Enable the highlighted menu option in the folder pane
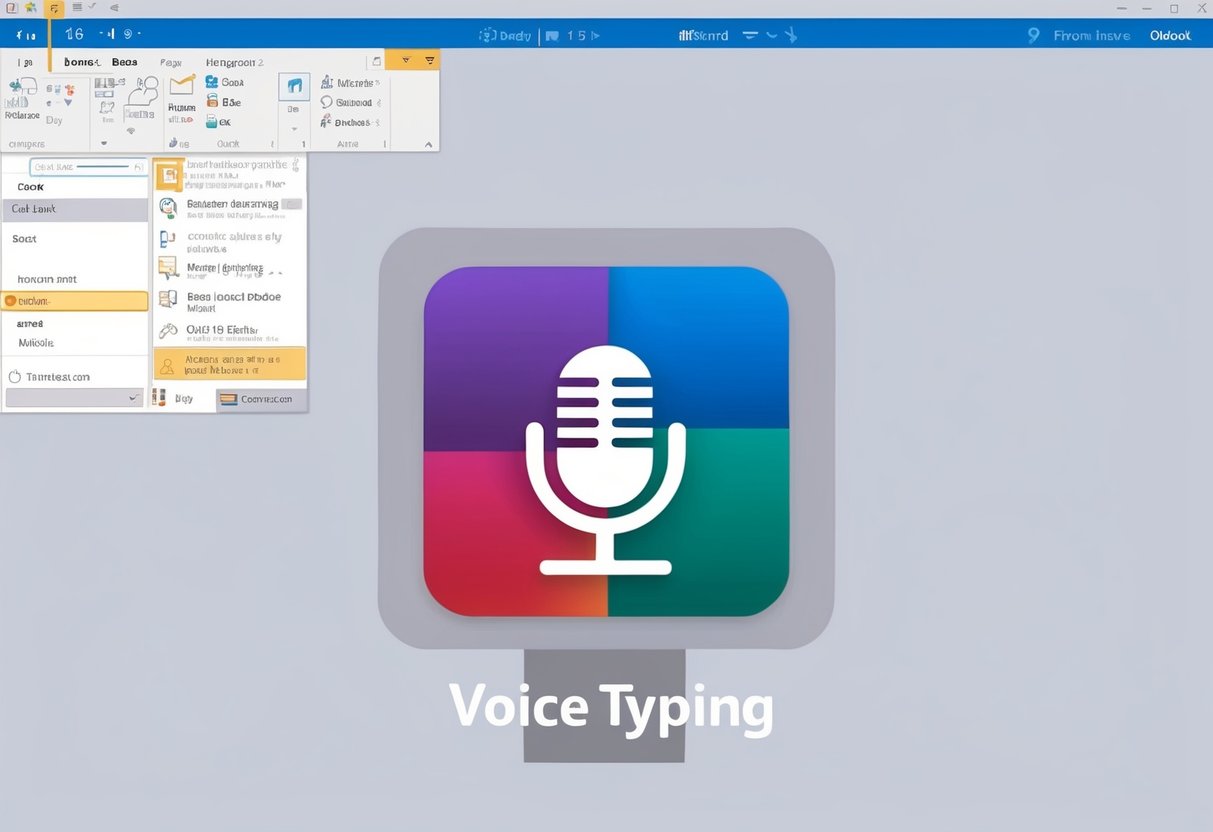Screen dimensions: 1213x832 pos(75,300)
